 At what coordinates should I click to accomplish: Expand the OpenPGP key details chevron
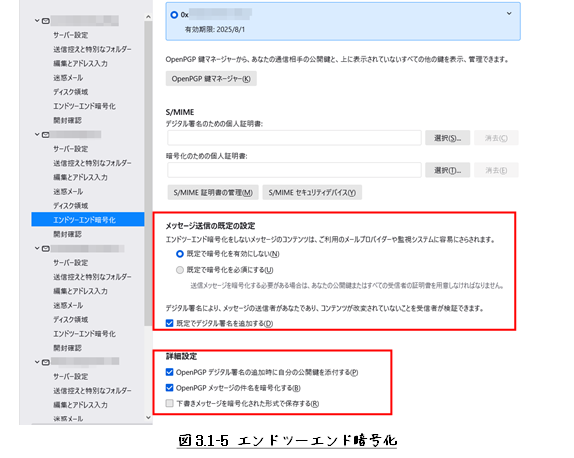coord(509,14)
